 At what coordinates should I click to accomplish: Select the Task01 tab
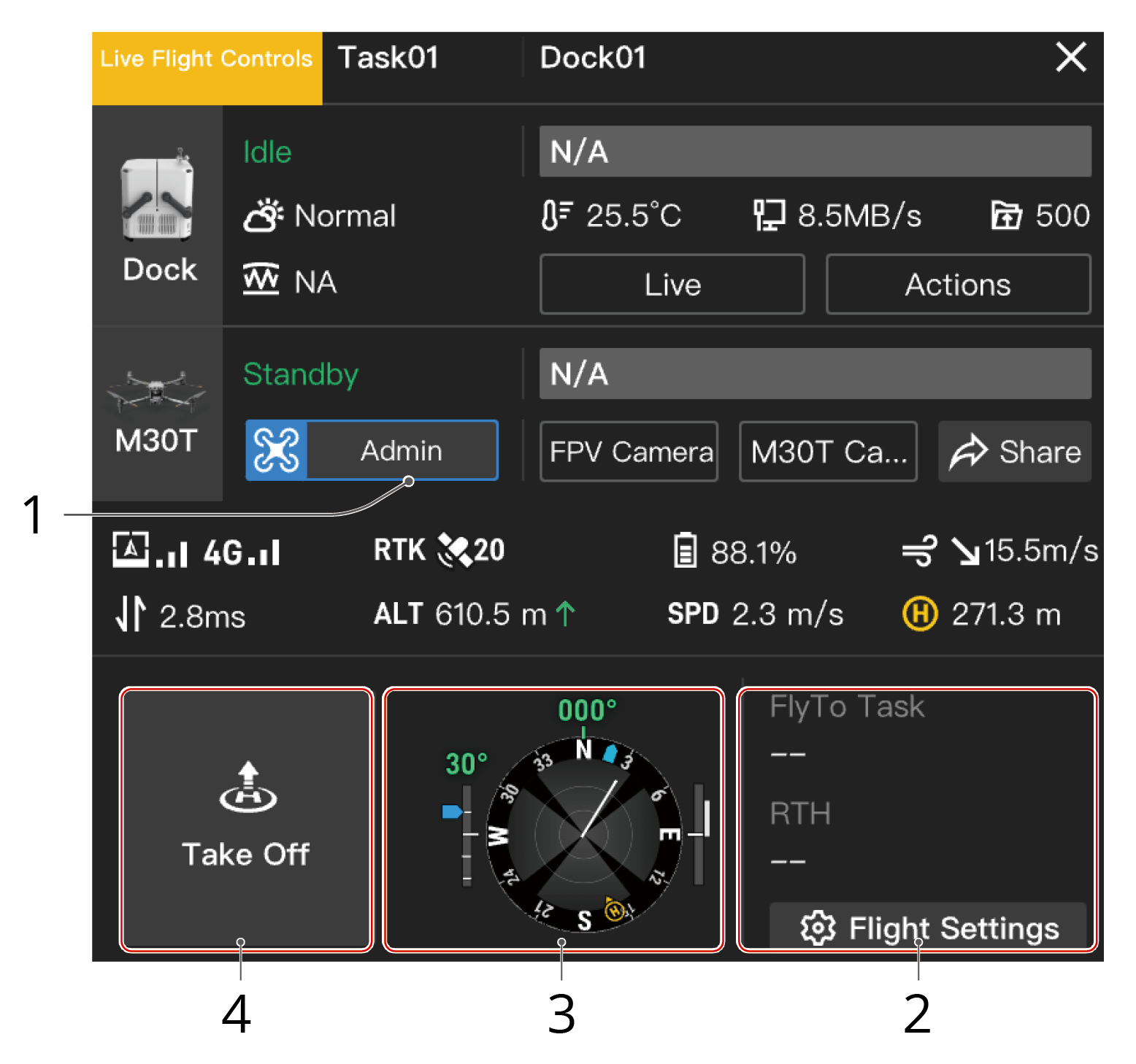coord(389,58)
